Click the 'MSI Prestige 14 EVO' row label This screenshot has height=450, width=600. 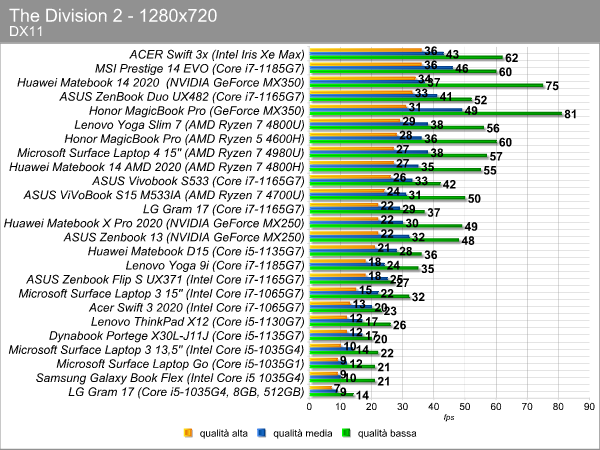pyautogui.click(x=200, y=69)
